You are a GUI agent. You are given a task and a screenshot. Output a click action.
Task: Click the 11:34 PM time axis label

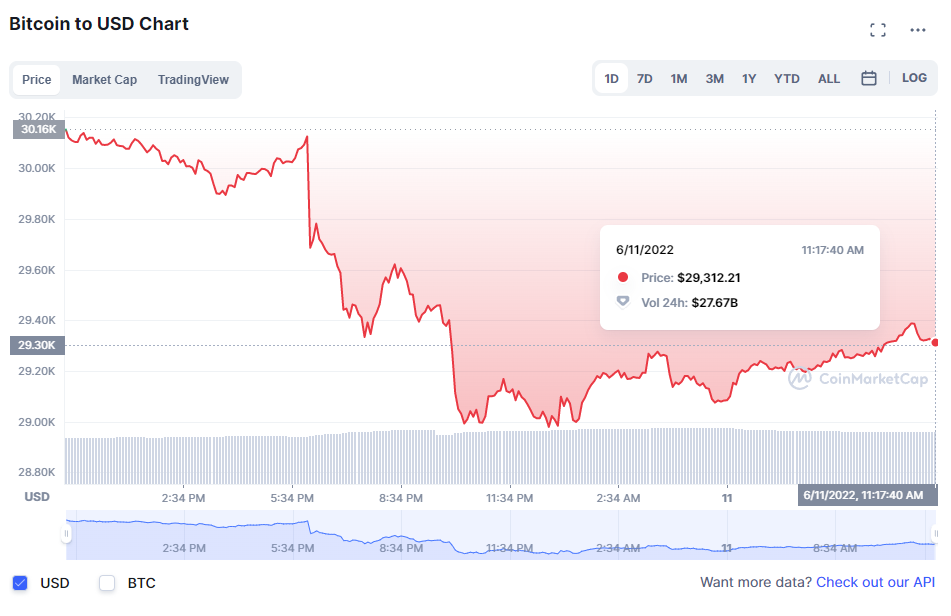509,498
